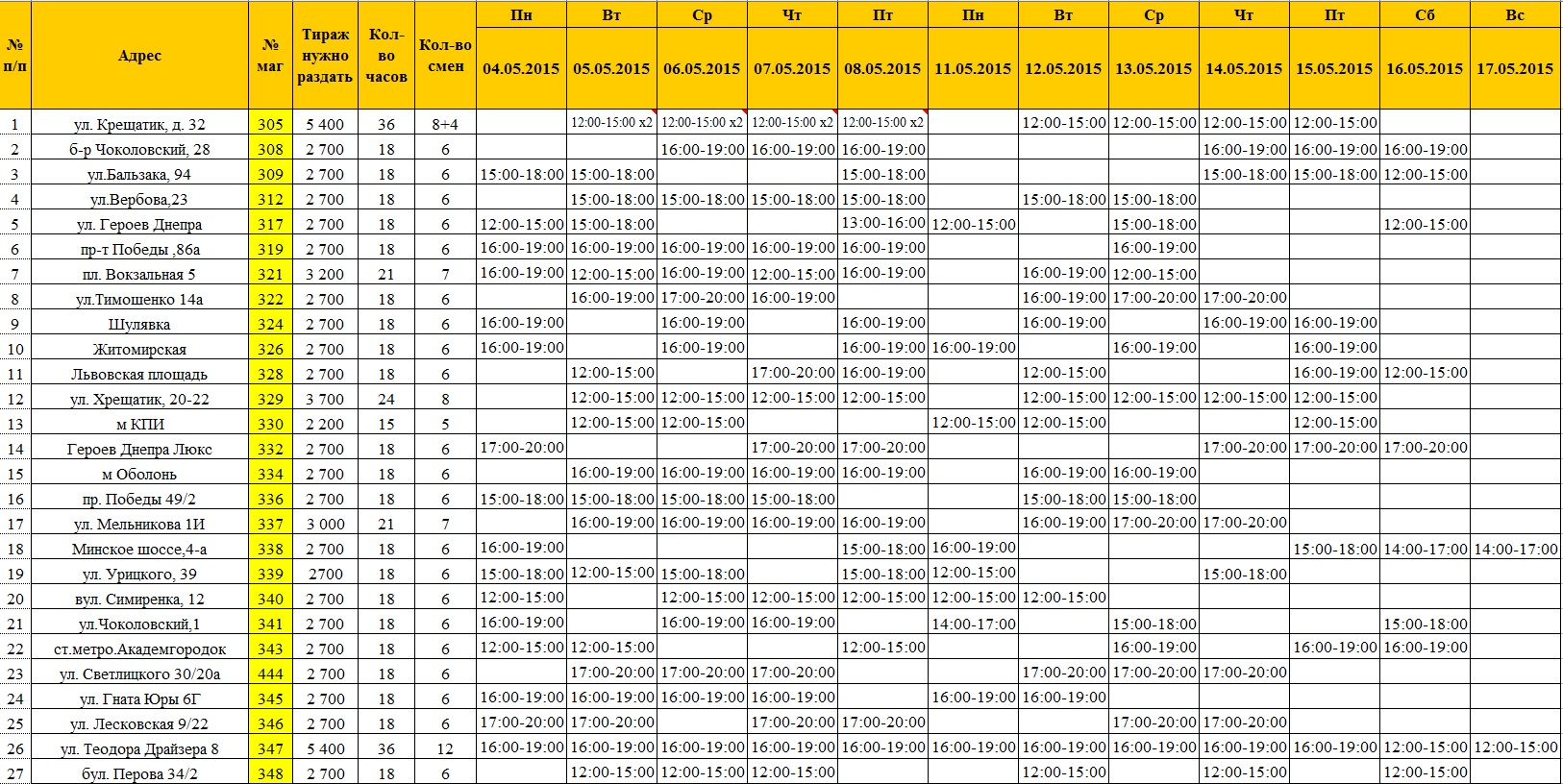The width and height of the screenshot is (1563, 784).
Task: Click address cell 'ул. Гната Юры 6Г'
Action: (139, 698)
